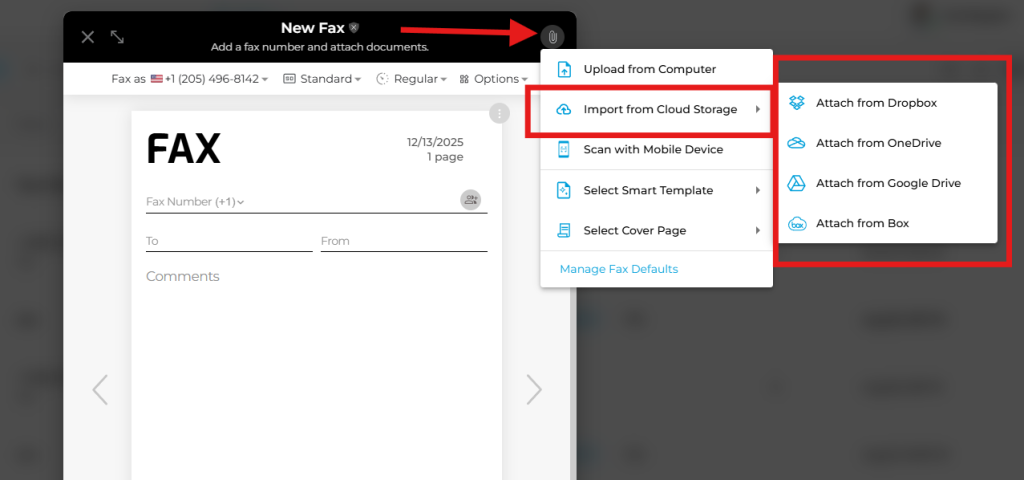The width and height of the screenshot is (1024, 480).
Task: Click the From input field
Action: pos(404,241)
